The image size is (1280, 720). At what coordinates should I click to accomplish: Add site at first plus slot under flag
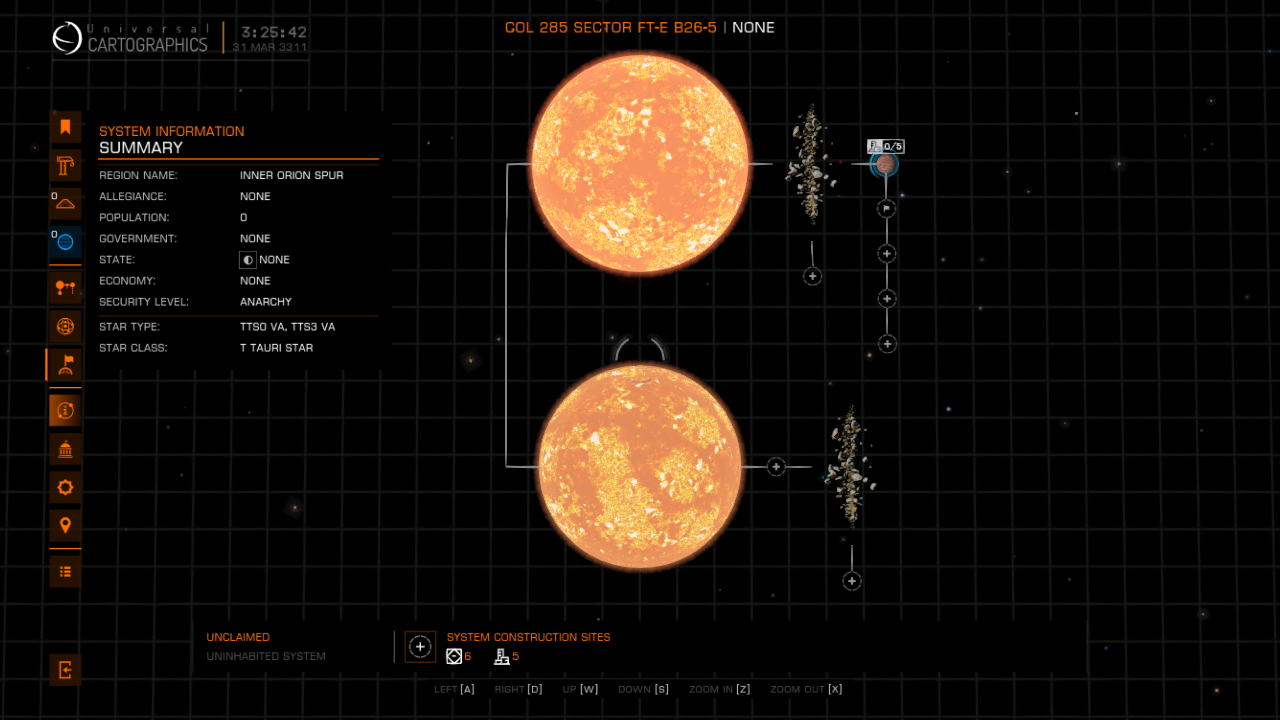[886, 254]
